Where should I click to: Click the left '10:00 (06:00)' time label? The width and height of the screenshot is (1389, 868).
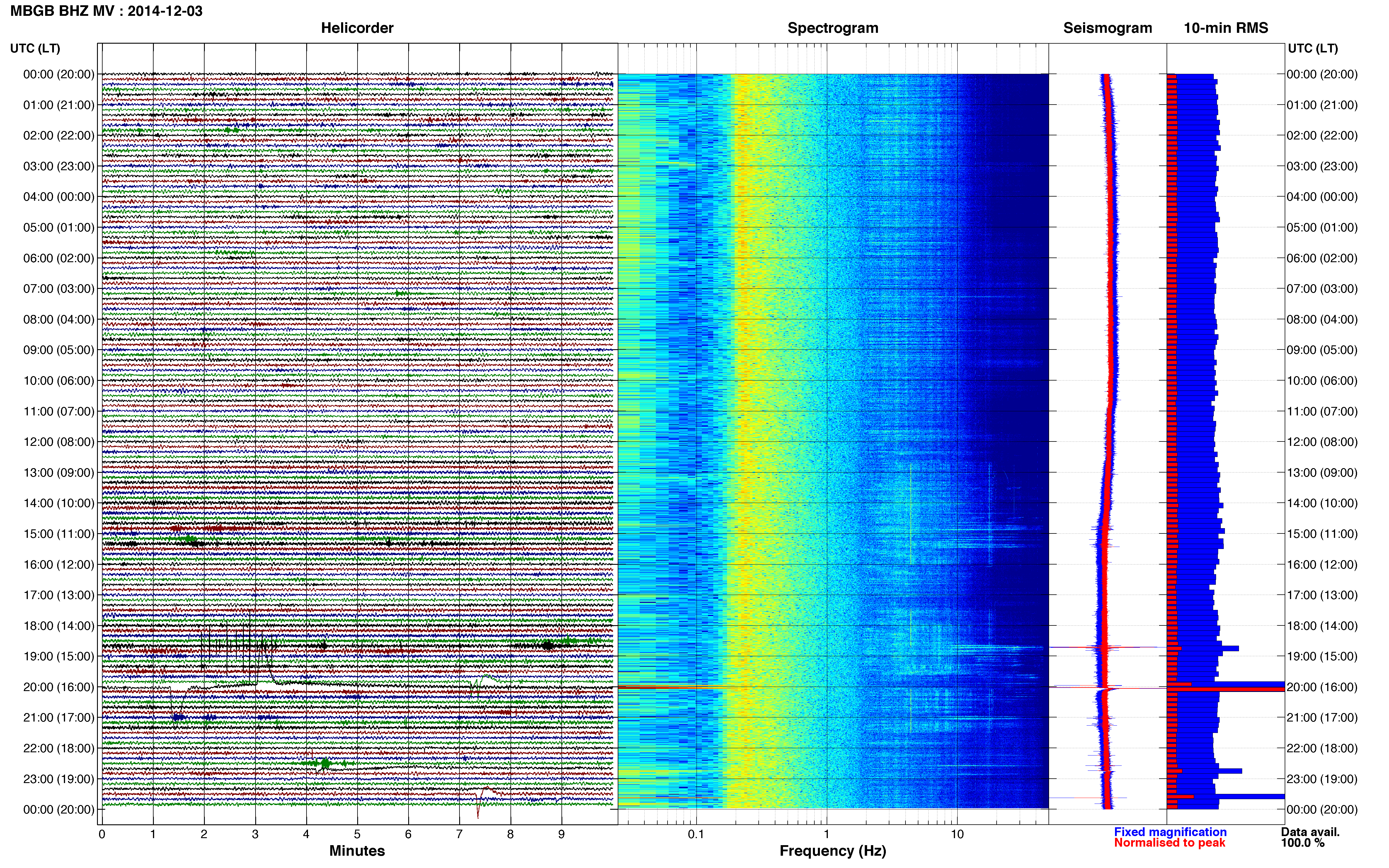tap(59, 381)
